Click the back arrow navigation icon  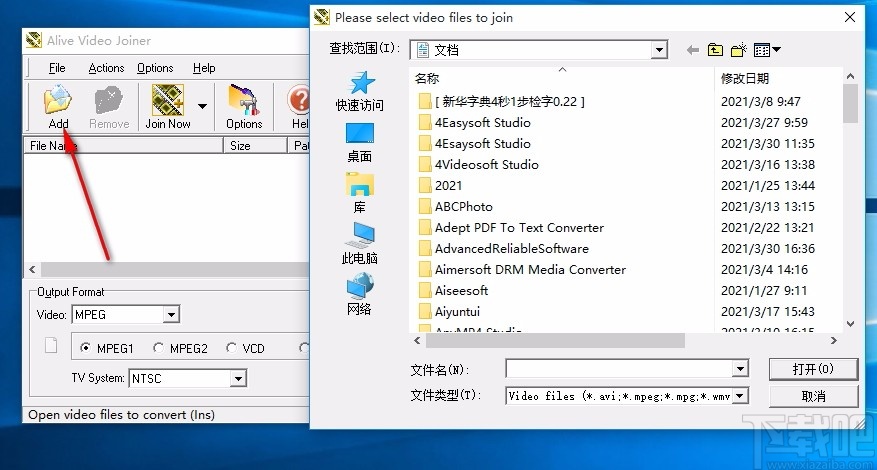pos(693,50)
